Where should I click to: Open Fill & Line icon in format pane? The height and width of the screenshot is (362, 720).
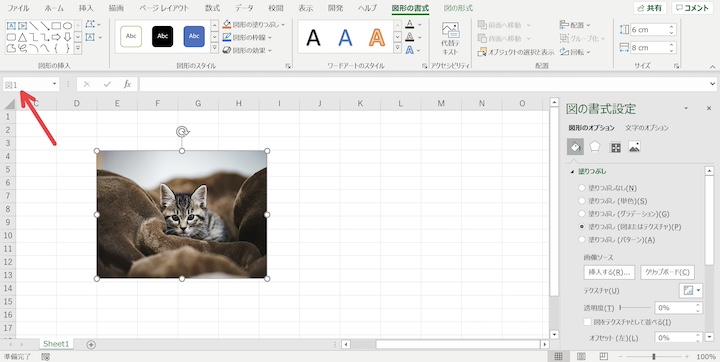pyautogui.click(x=575, y=147)
